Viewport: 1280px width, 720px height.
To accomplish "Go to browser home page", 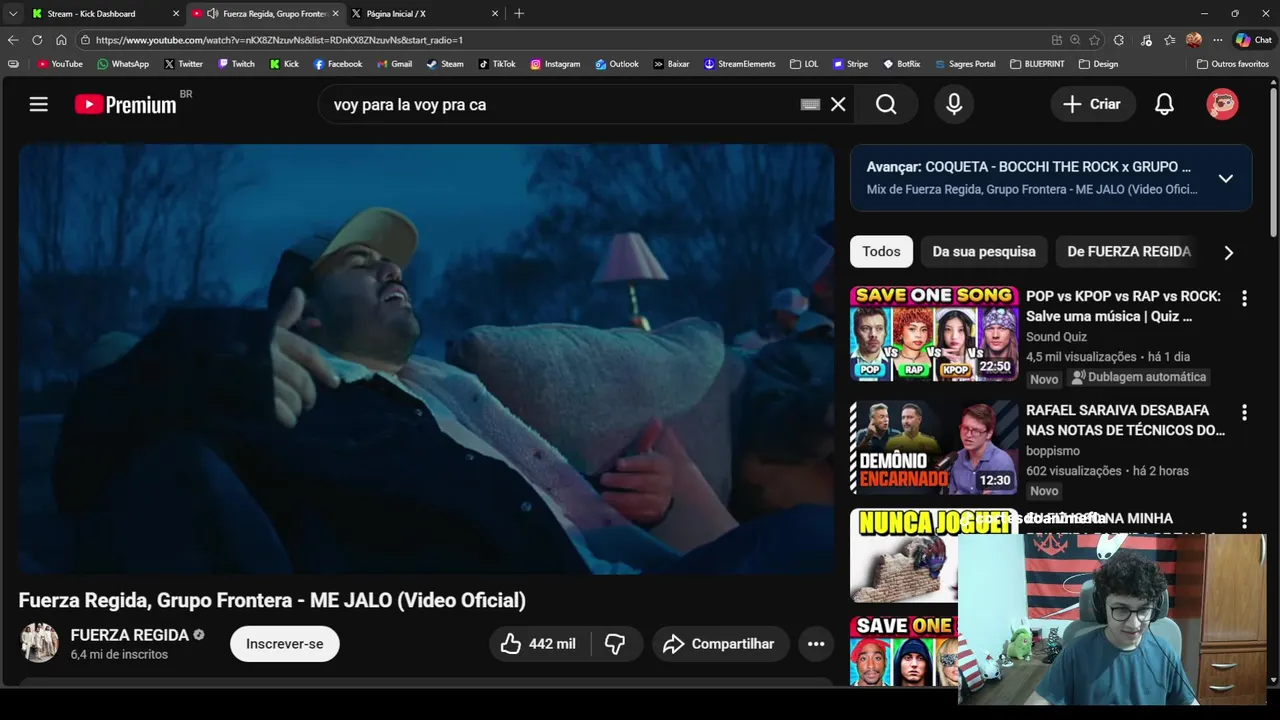I will coord(61,40).
